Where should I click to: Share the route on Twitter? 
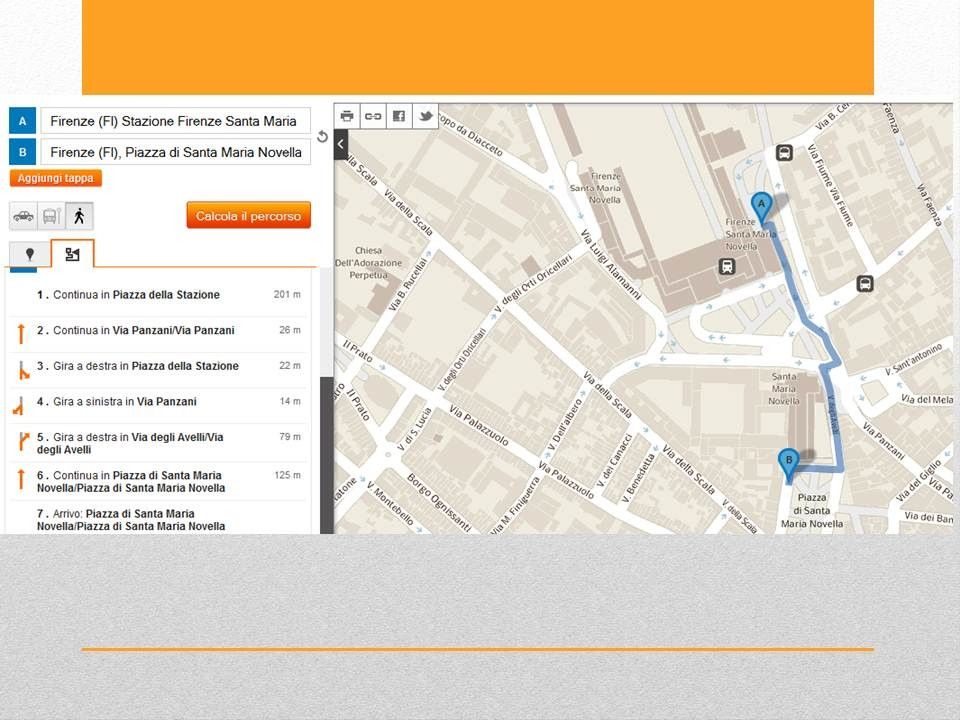[425, 116]
